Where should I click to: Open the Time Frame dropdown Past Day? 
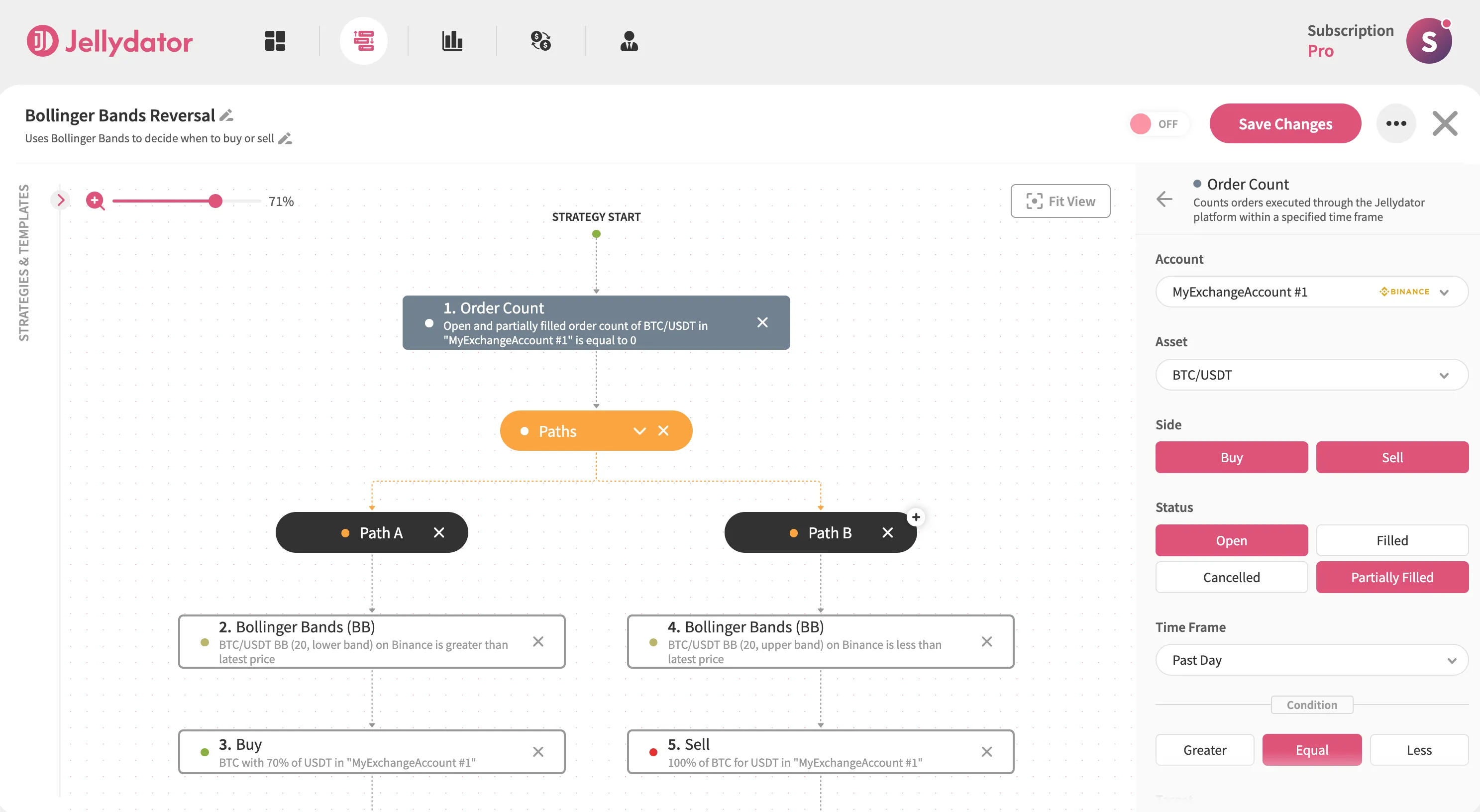click(1312, 660)
